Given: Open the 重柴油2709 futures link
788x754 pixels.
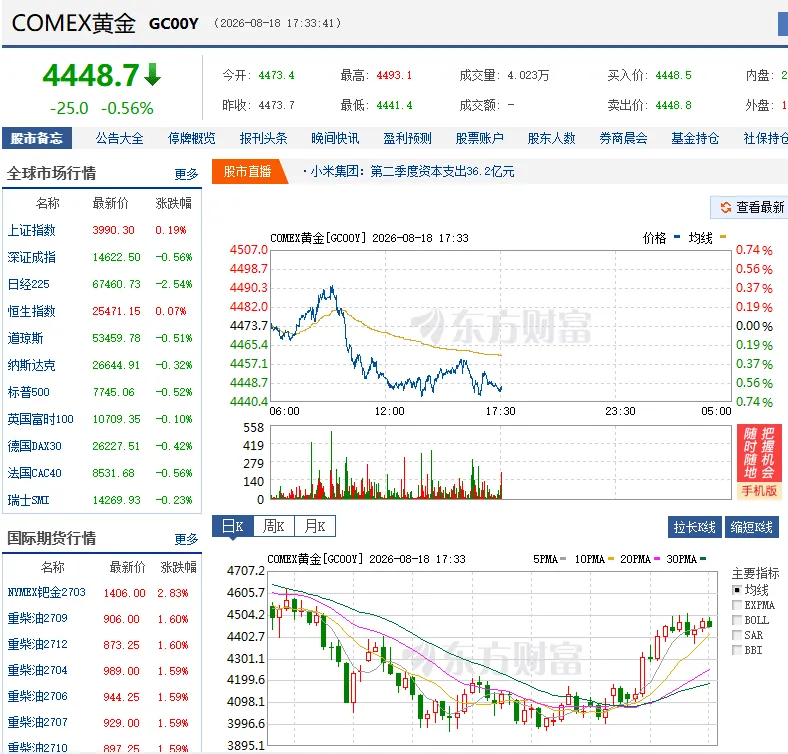Looking at the screenshot, I should pyautogui.click(x=37, y=618).
